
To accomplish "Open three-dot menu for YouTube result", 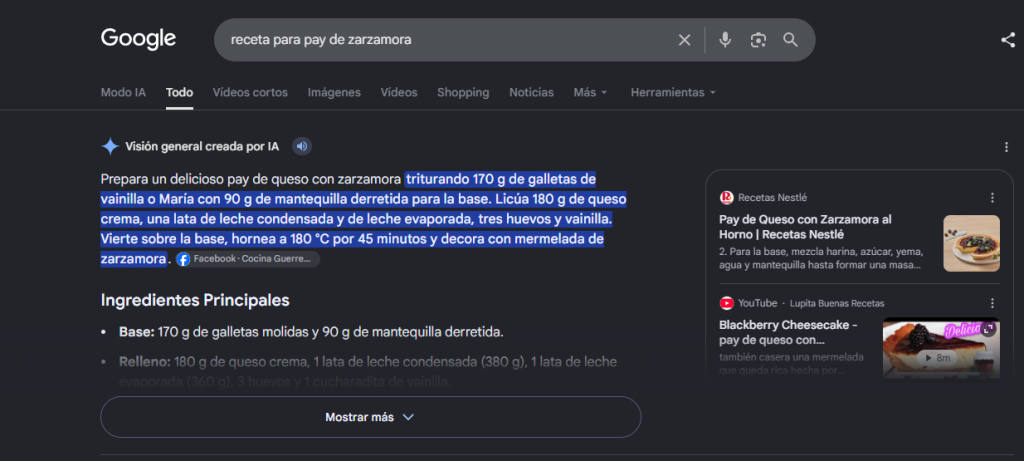I will click(992, 303).
